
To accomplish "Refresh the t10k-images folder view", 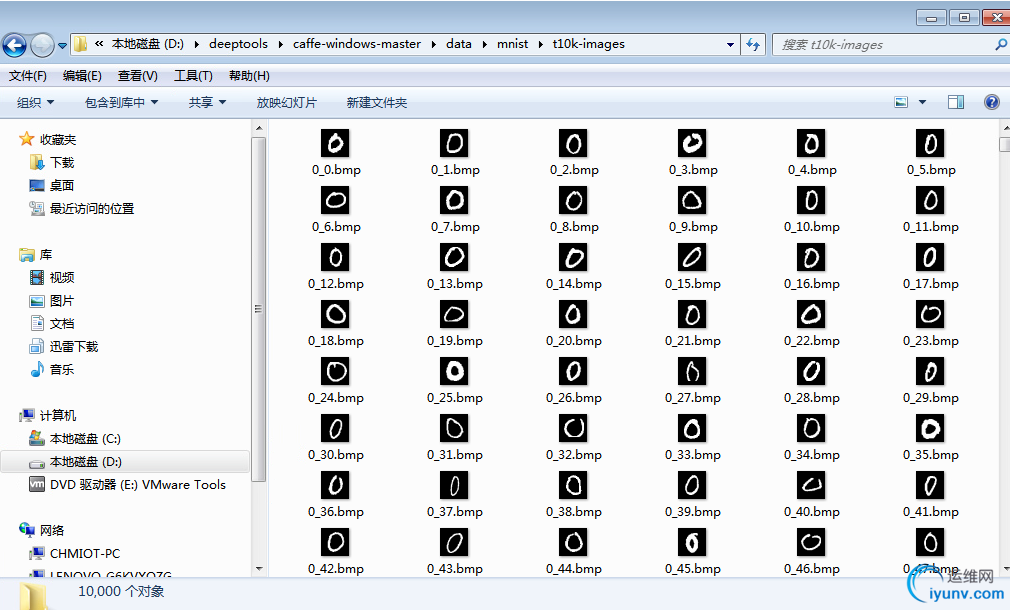I will [753, 44].
